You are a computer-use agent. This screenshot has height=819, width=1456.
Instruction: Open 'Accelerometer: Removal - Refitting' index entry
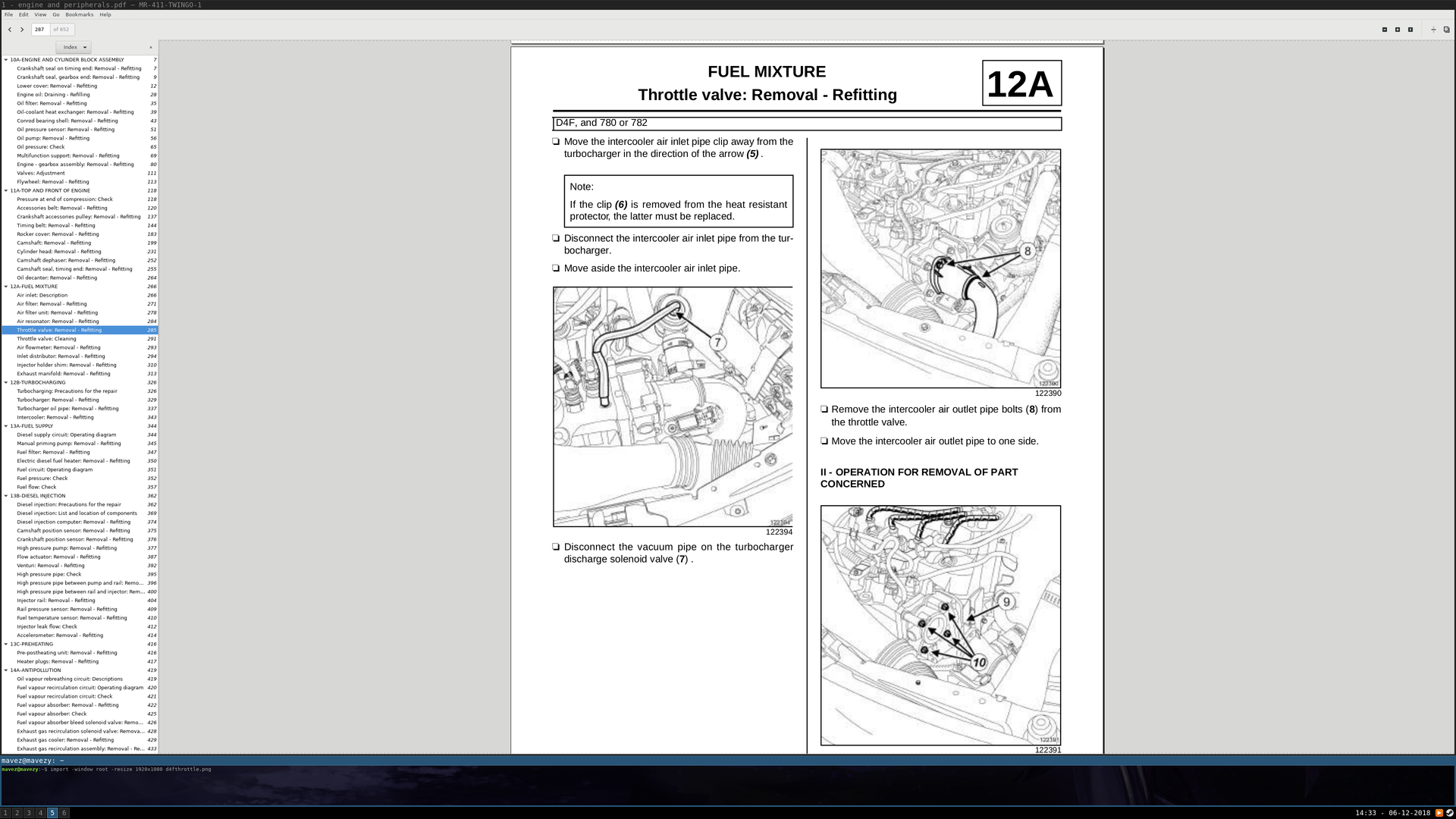(80, 635)
